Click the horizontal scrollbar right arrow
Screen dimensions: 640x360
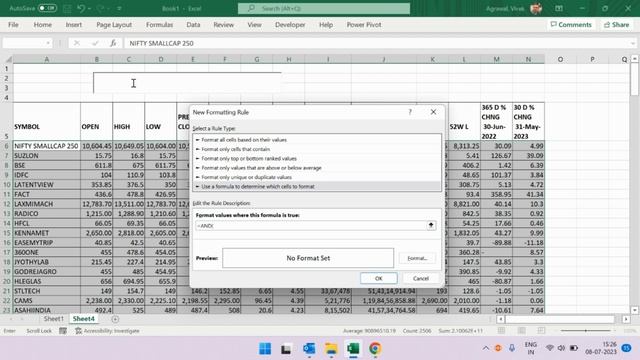(x=626, y=319)
